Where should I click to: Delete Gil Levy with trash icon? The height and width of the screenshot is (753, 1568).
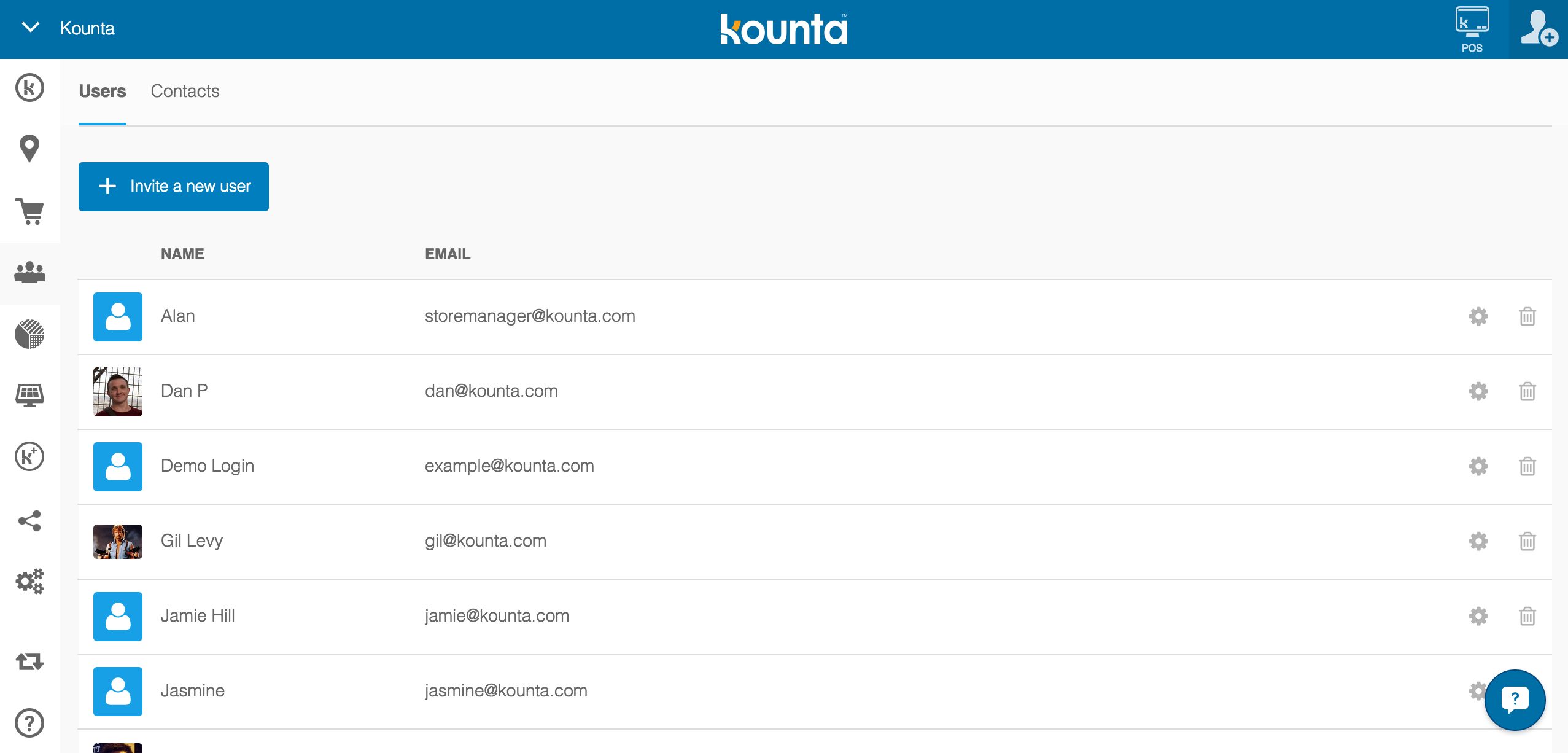pos(1527,541)
